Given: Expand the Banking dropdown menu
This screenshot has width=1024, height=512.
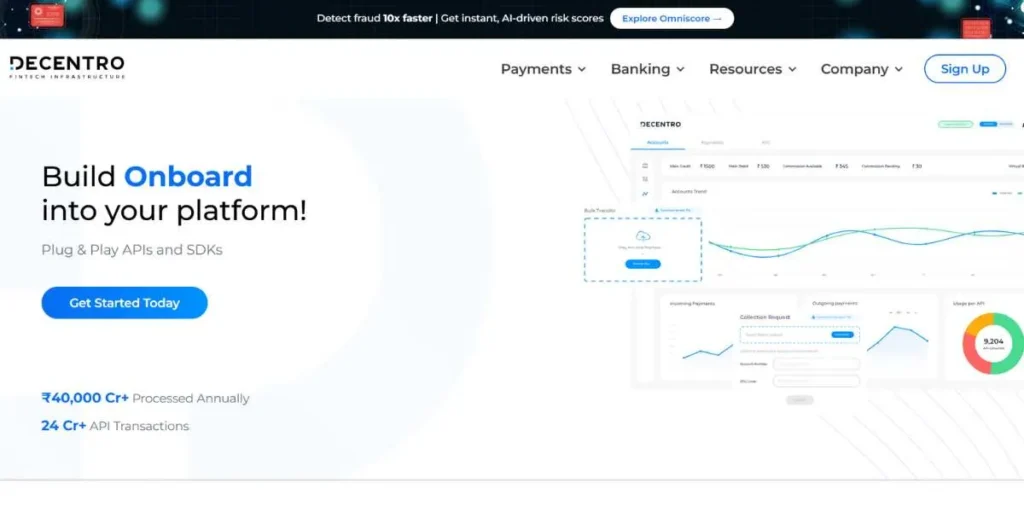Looking at the screenshot, I should click(x=647, y=69).
